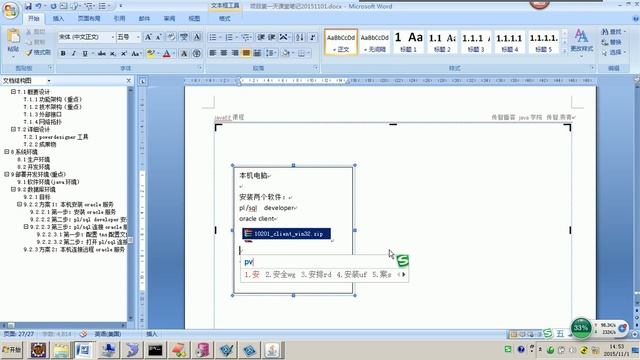Apply the 标题 5 style
This screenshot has width=640, height=360.
pos(543,42)
